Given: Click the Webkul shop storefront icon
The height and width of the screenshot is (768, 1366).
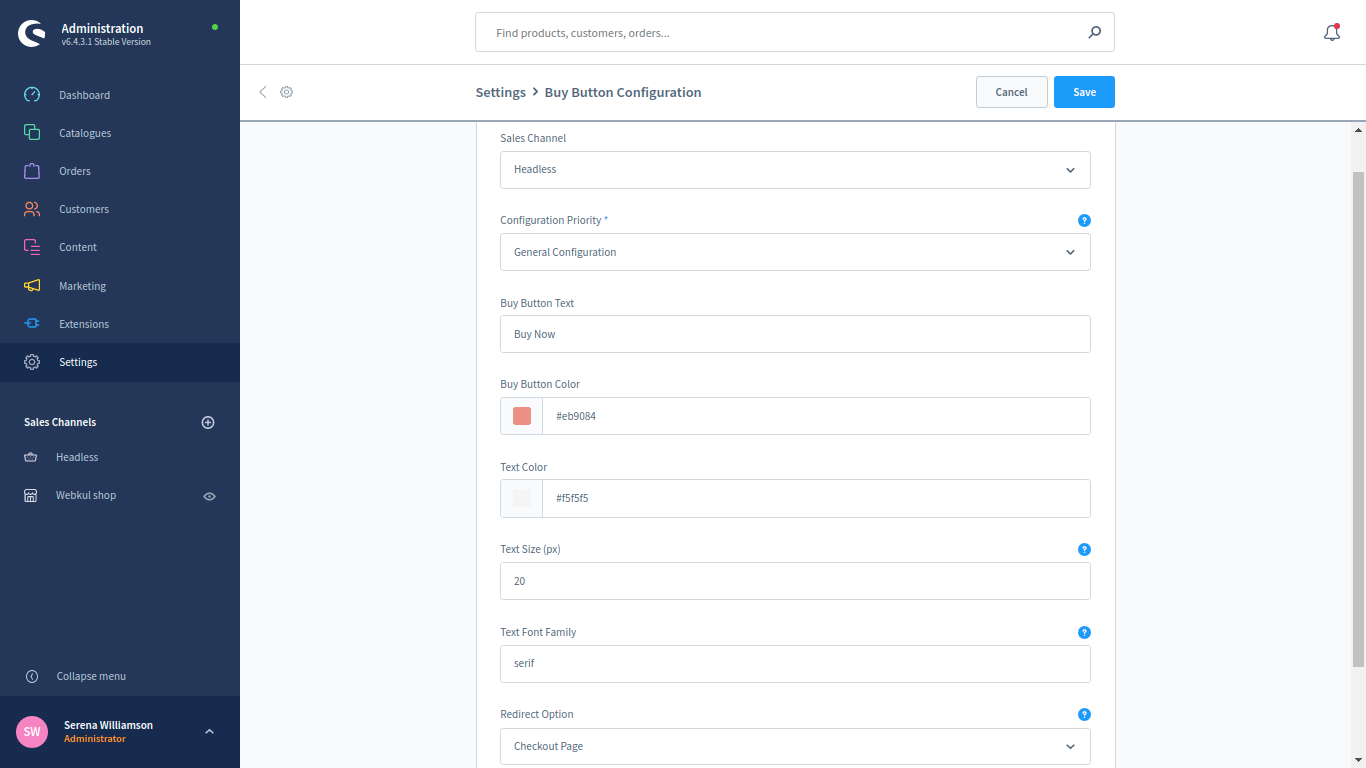Looking at the screenshot, I should pyautogui.click(x=31, y=495).
